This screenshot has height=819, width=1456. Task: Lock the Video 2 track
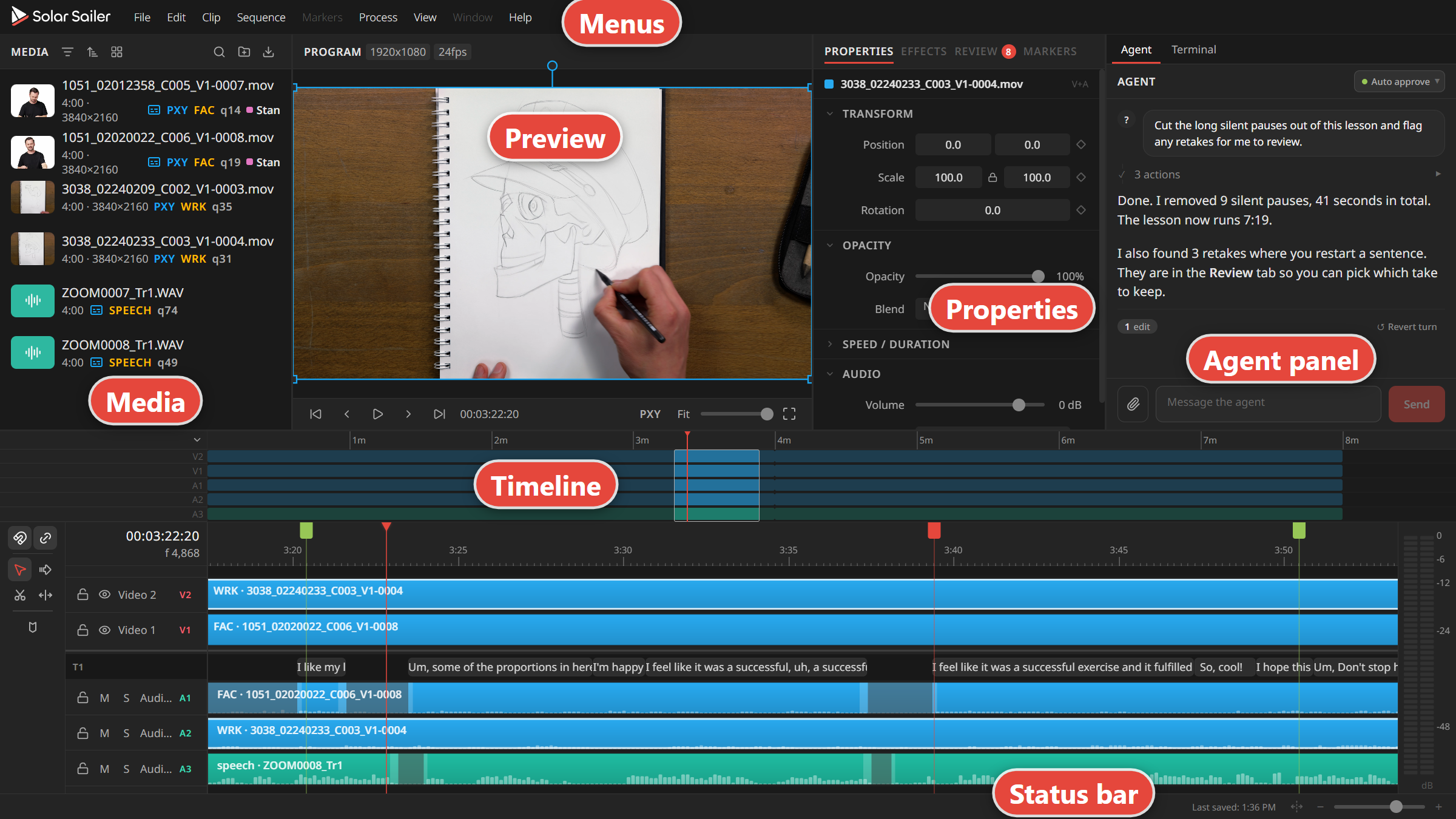tap(83, 595)
